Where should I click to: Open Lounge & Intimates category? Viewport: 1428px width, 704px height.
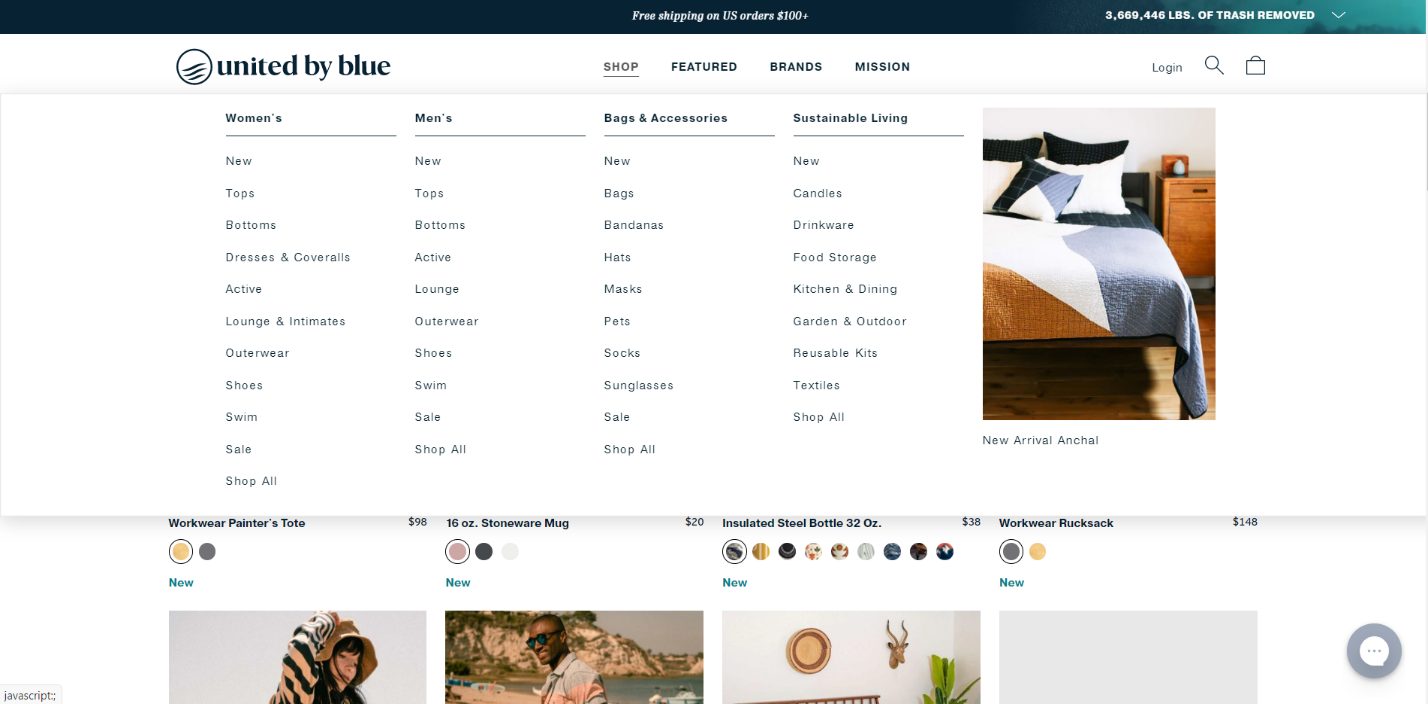(286, 321)
